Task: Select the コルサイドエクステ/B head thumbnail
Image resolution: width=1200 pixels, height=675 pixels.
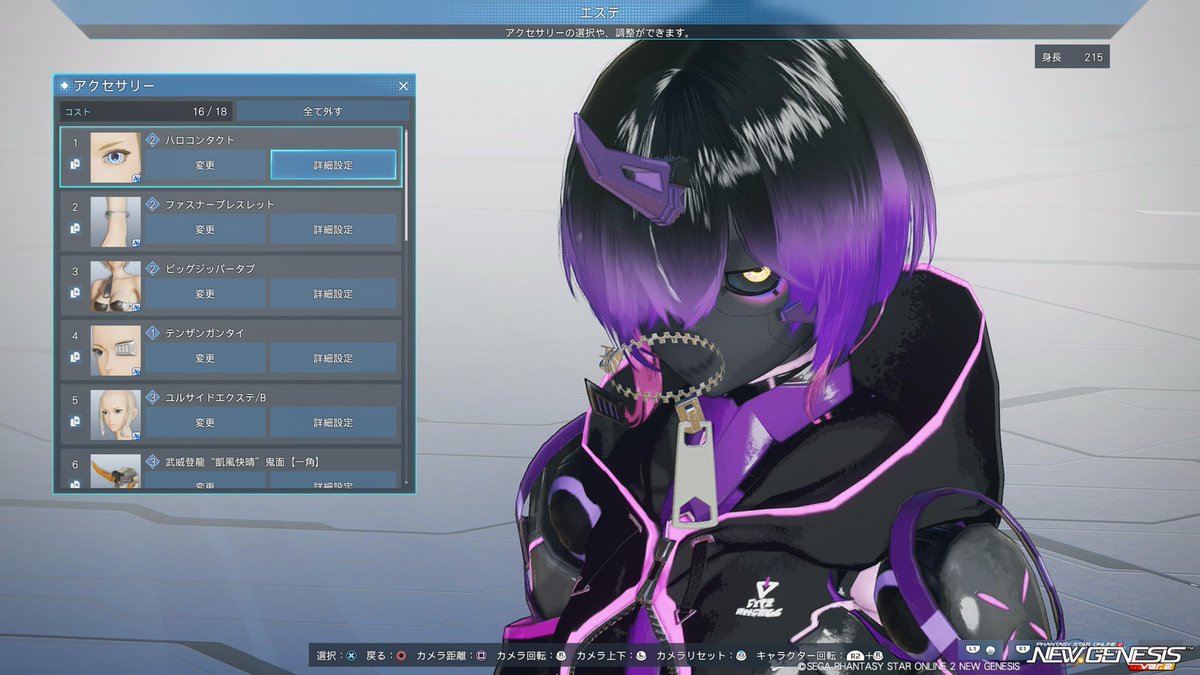Action: click(x=116, y=414)
